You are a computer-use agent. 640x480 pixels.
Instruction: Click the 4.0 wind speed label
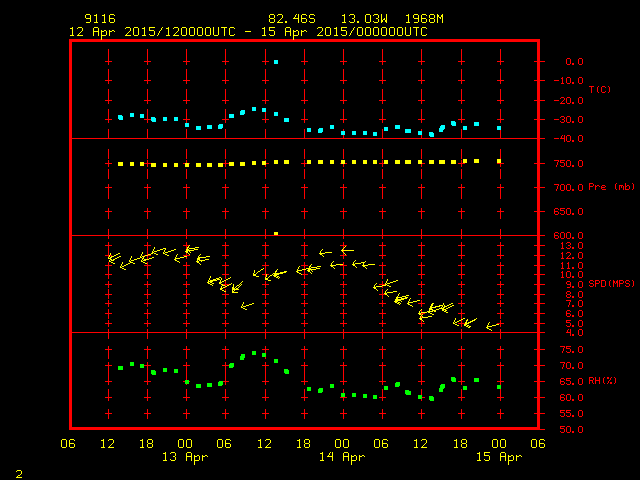[x=574, y=333]
